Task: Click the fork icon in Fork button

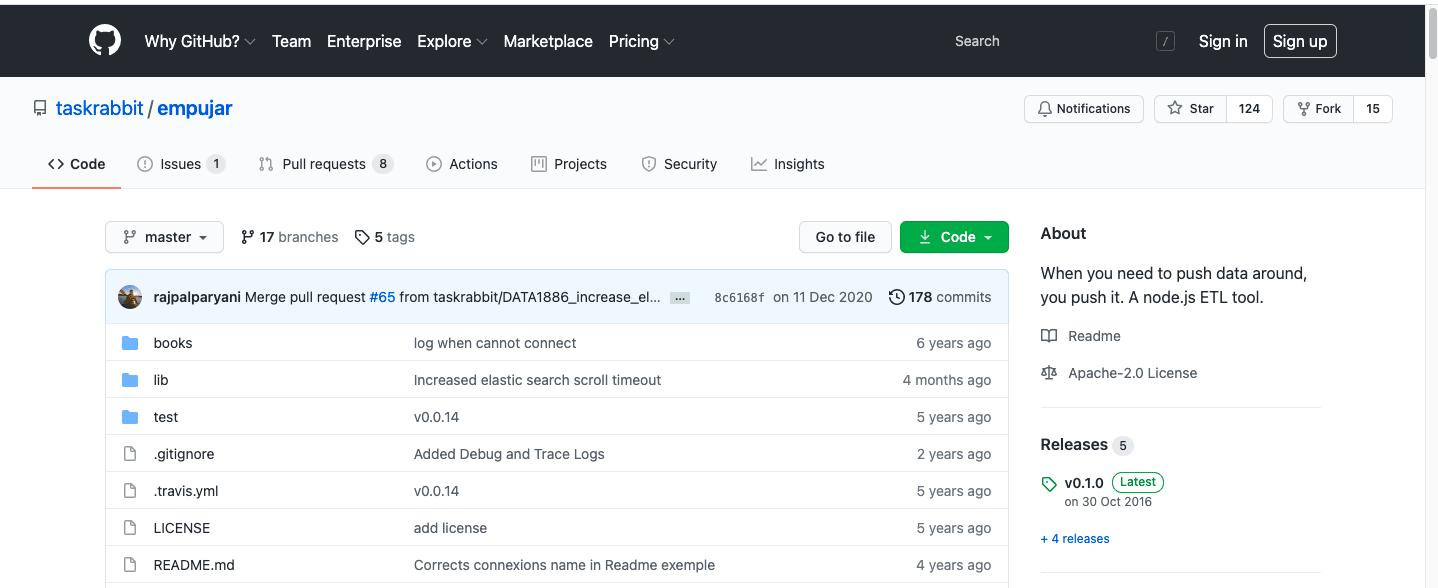Action: (1304, 109)
